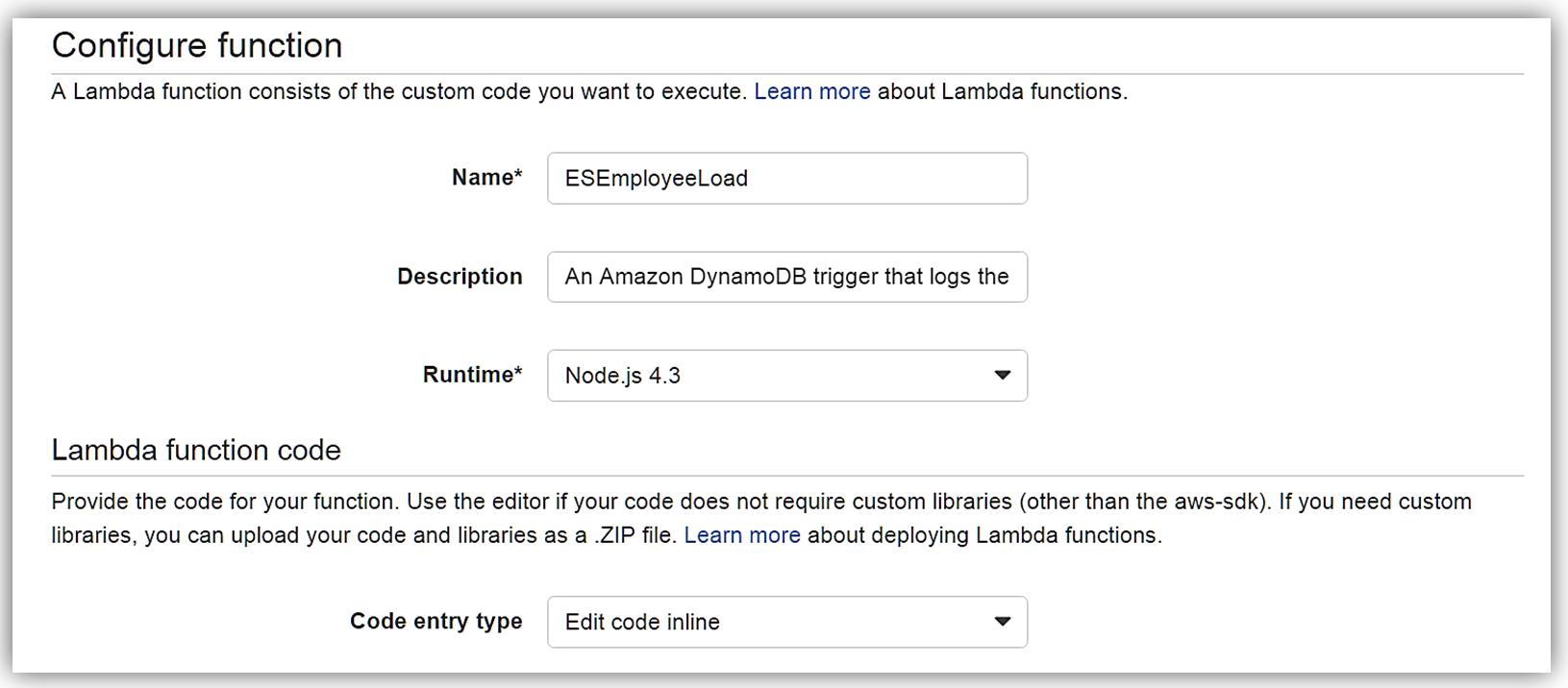Select the Node.js 4.3 runtime value
This screenshot has height=688, width=1568.
[x=623, y=376]
